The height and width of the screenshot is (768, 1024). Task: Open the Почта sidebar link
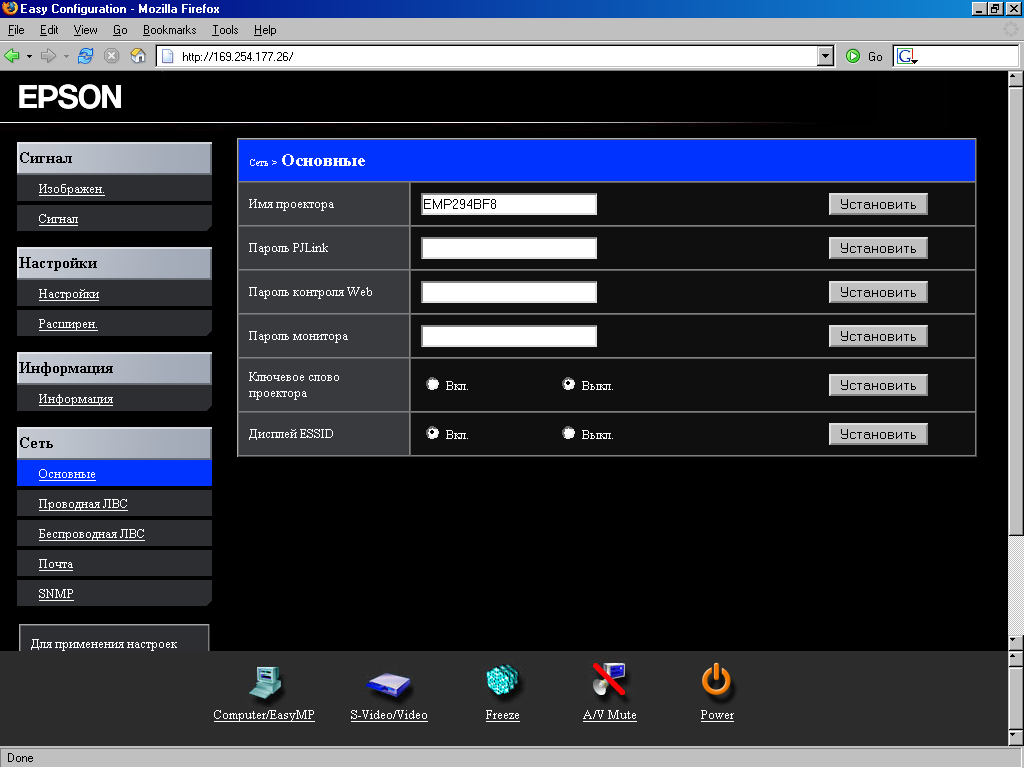pos(56,564)
